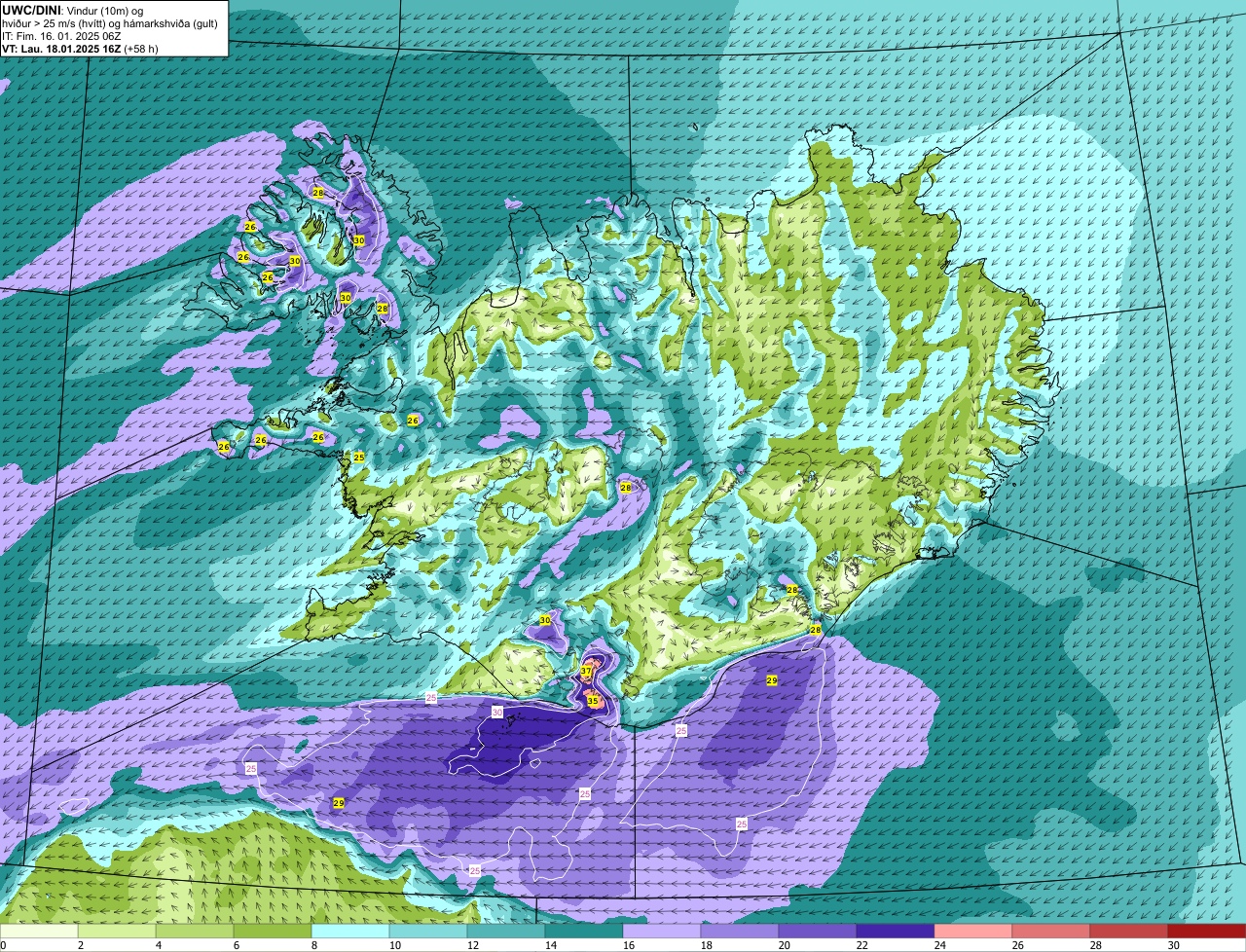Choose the red swatch between 28 and 30
Screen dimensions: 1246x952
click(x=1129, y=932)
